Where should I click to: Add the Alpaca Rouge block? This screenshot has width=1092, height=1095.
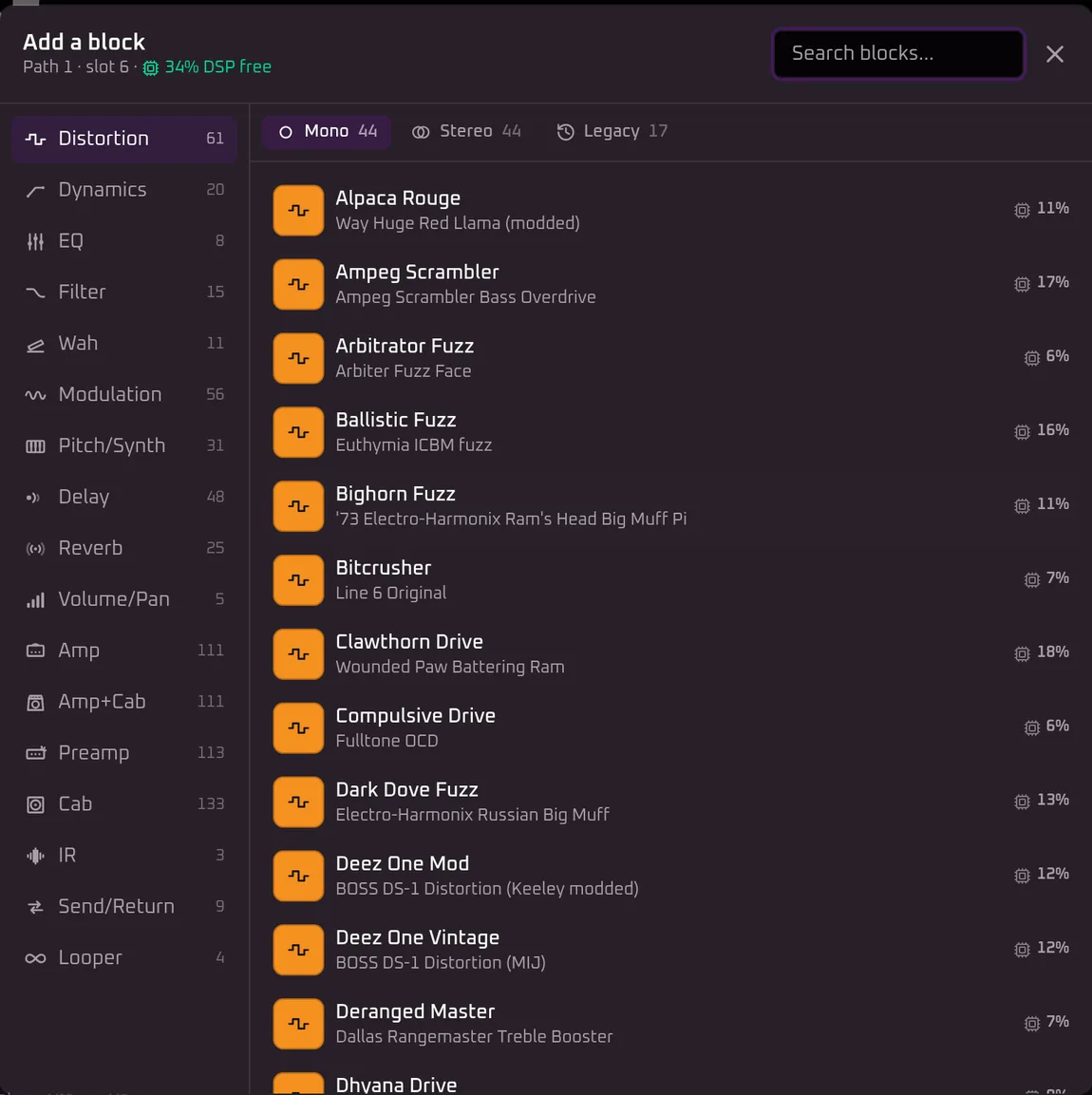click(671, 210)
